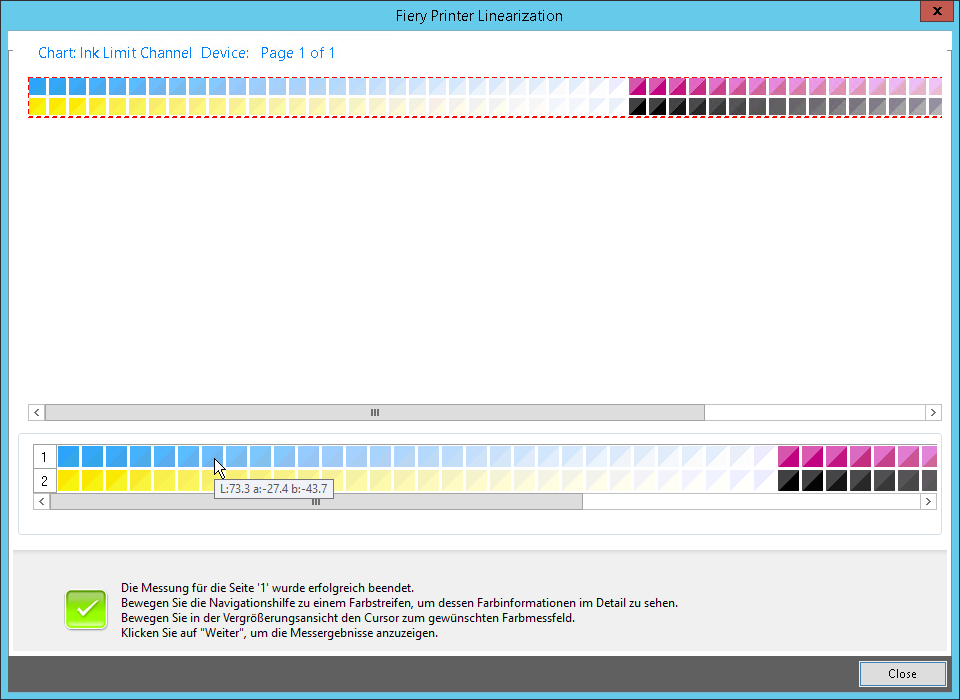Select first yellow patch in the overview chart
Viewport: 960px width, 700px height.
37,107
